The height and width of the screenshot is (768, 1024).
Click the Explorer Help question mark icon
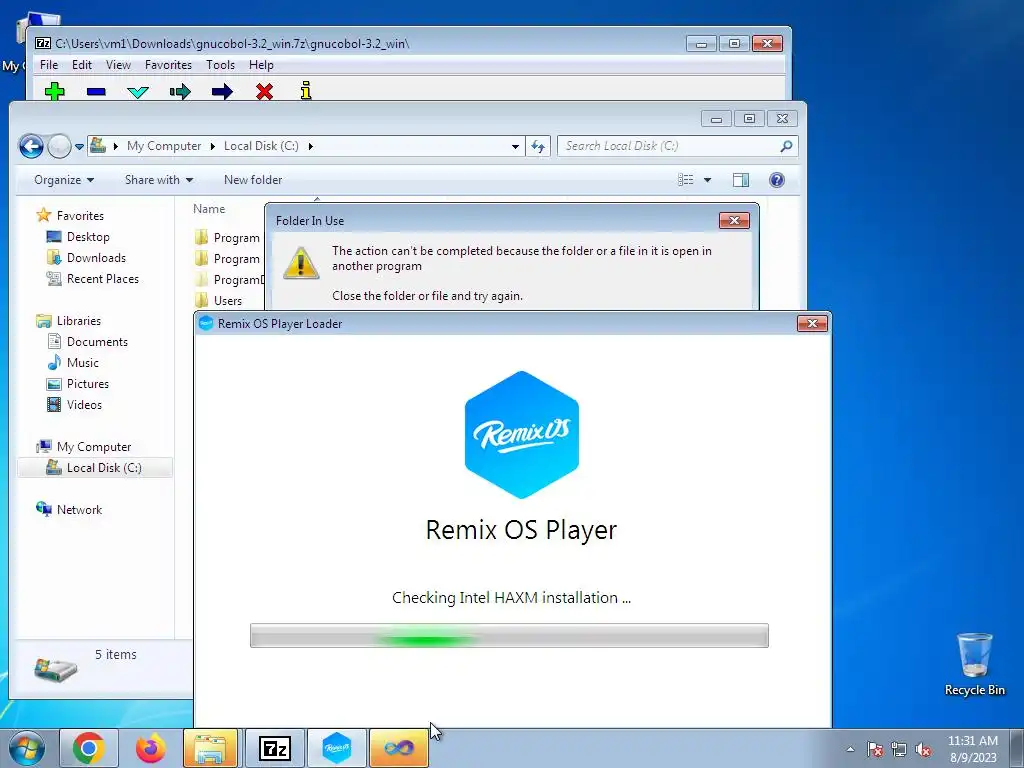(x=776, y=180)
